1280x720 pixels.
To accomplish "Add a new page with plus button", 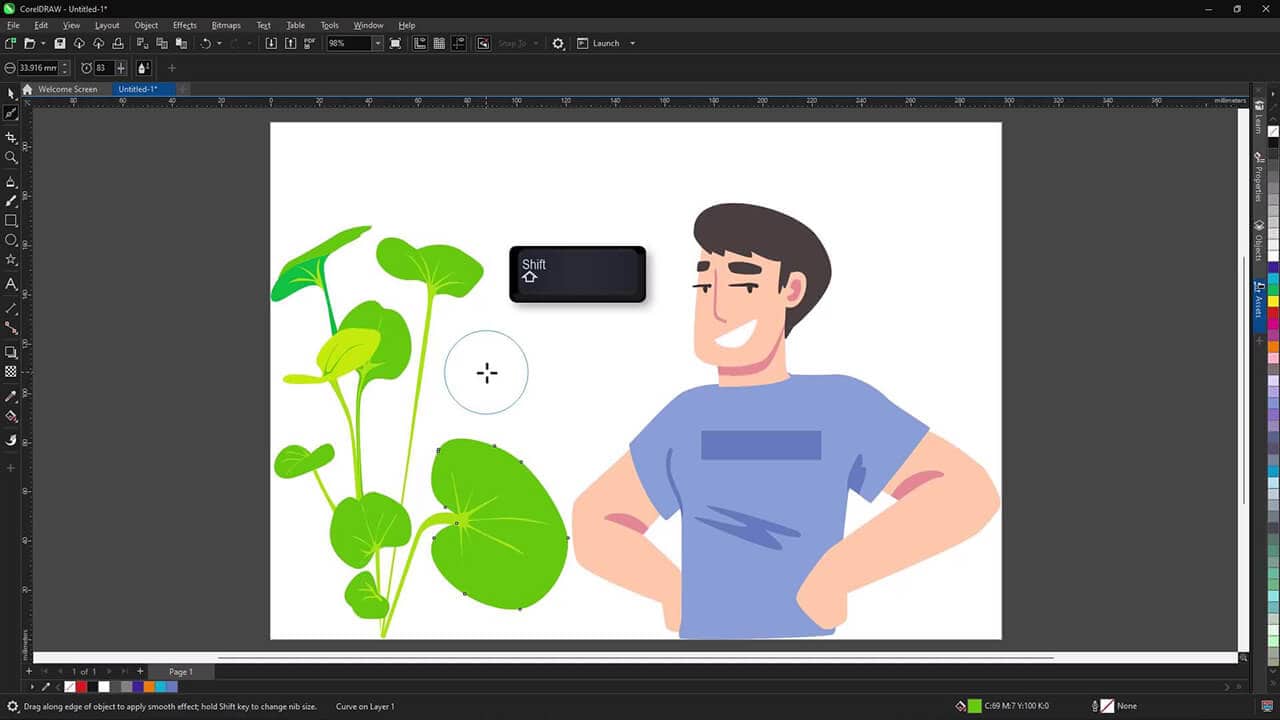I will click(140, 671).
